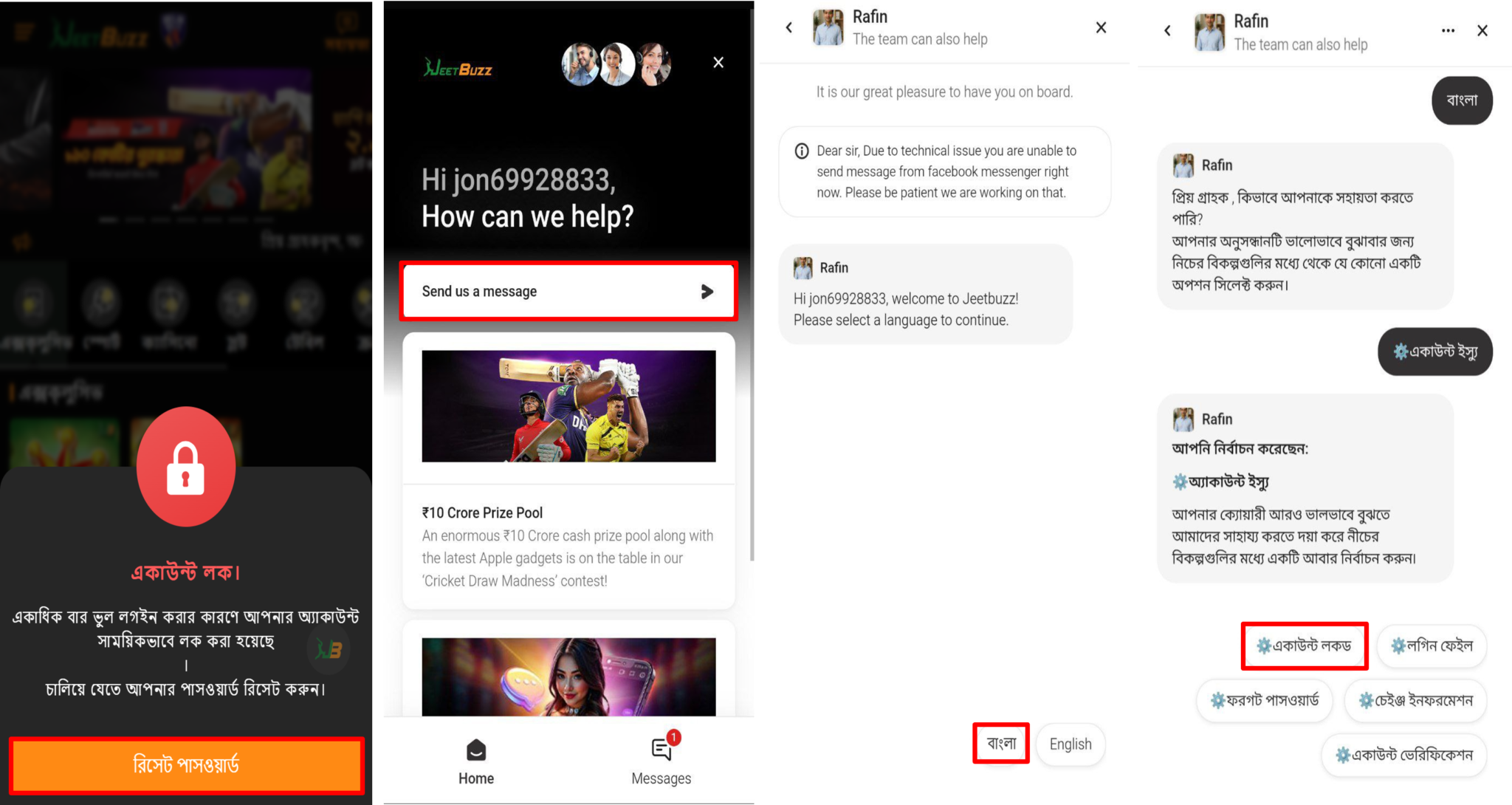Select the একাউন্ট লকড quick reply
This screenshot has height=805, width=1512.
click(1305, 645)
